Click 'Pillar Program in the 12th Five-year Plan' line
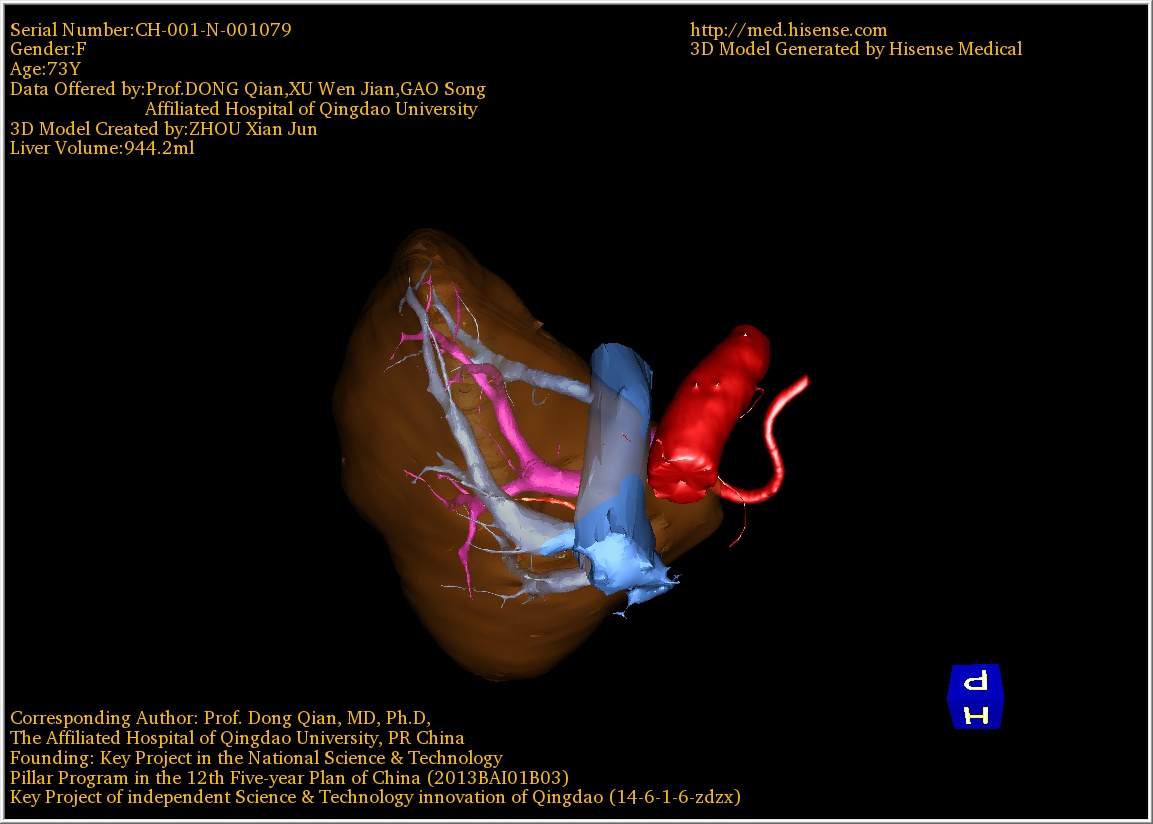The height and width of the screenshot is (824, 1153). click(x=289, y=777)
